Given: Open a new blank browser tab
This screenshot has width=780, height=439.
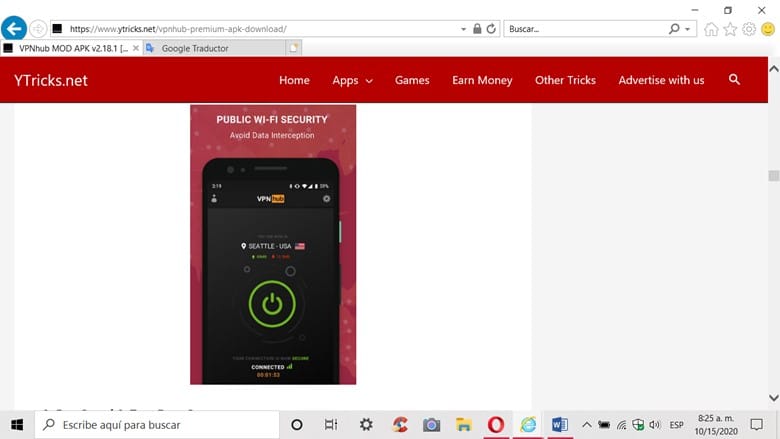Looking at the screenshot, I should (293, 48).
